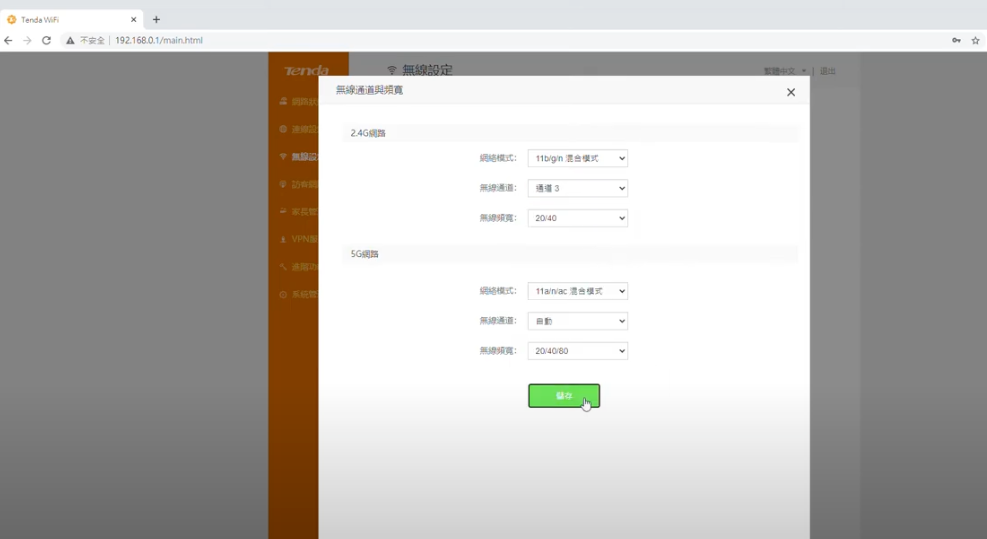Open 5G 無線通道 dropdown showing 自動
Screen dimensions: 987x539
point(578,321)
